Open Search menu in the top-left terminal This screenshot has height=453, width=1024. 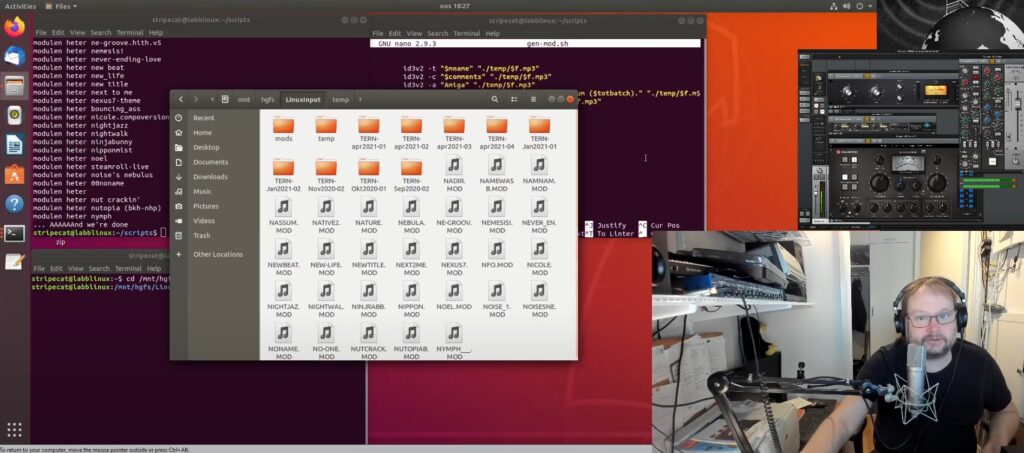(x=101, y=33)
